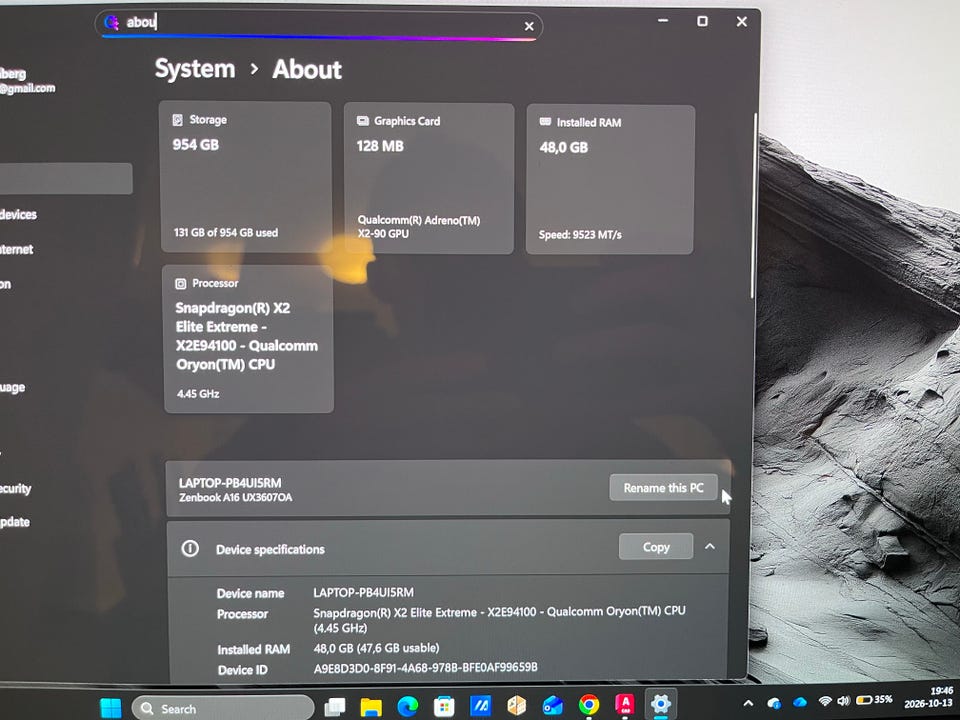960x720 pixels.
Task: Open the MyASUS app in the taskbar
Action: [480, 706]
